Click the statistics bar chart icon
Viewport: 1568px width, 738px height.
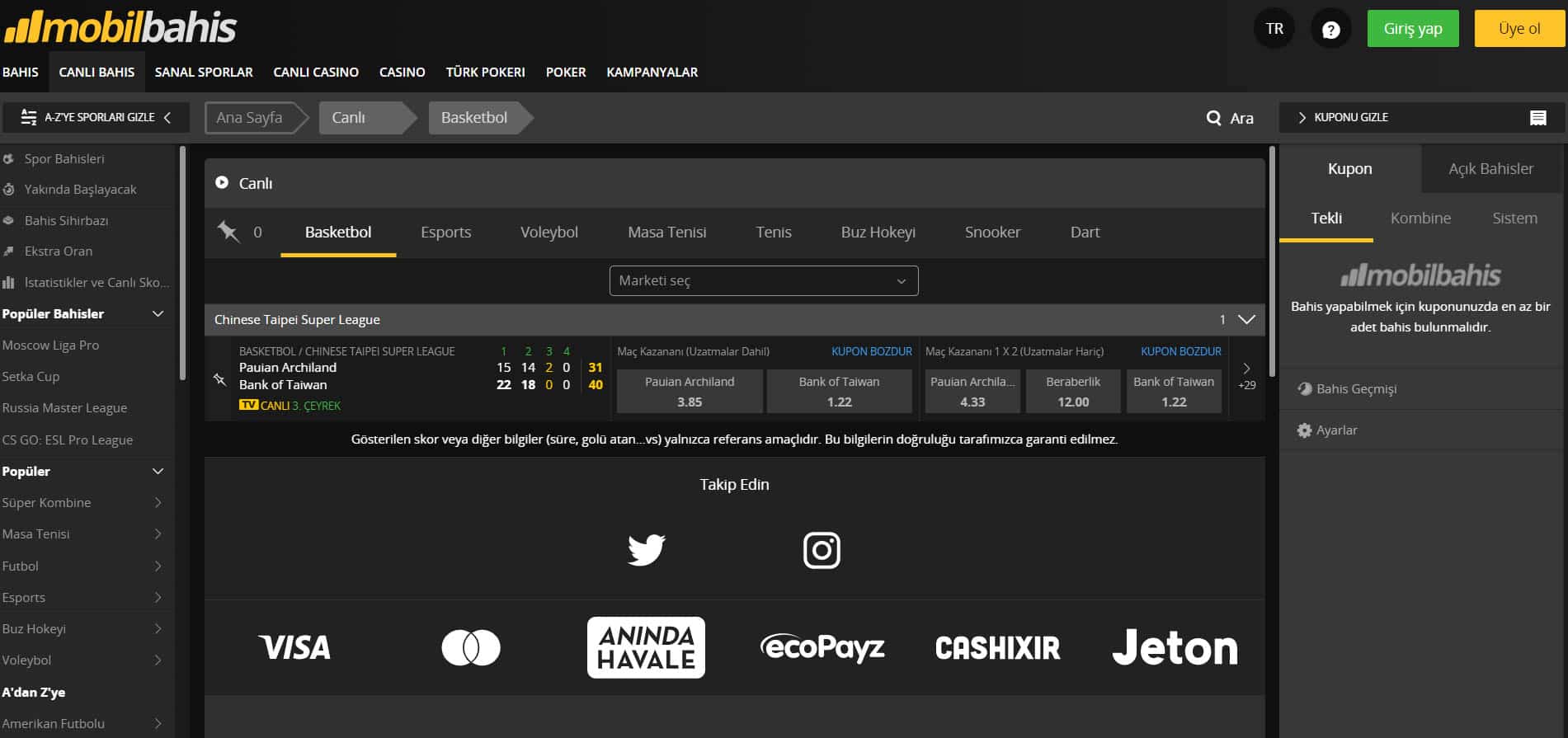click(x=8, y=282)
